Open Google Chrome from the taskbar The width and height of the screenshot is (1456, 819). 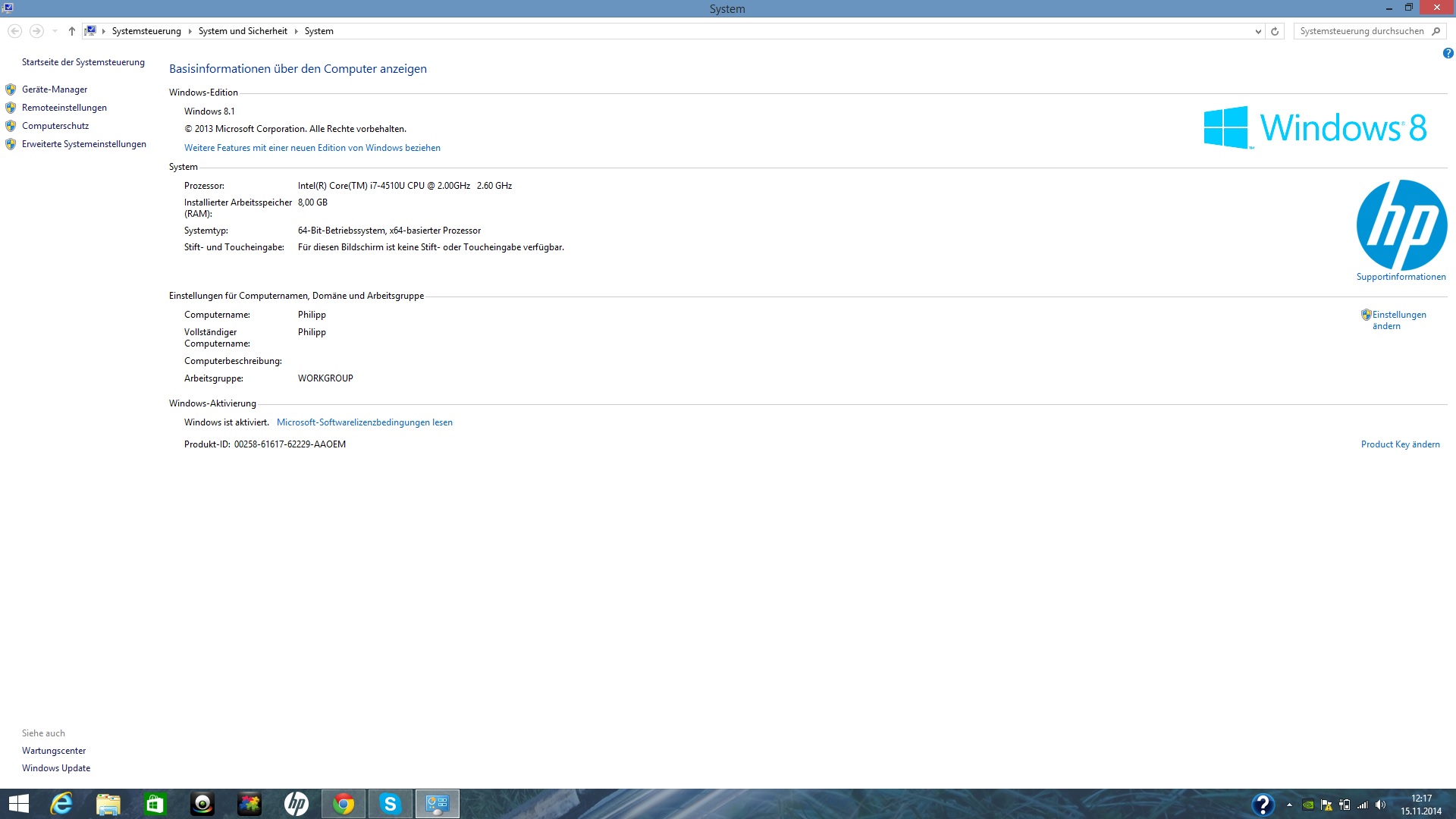coord(344,804)
